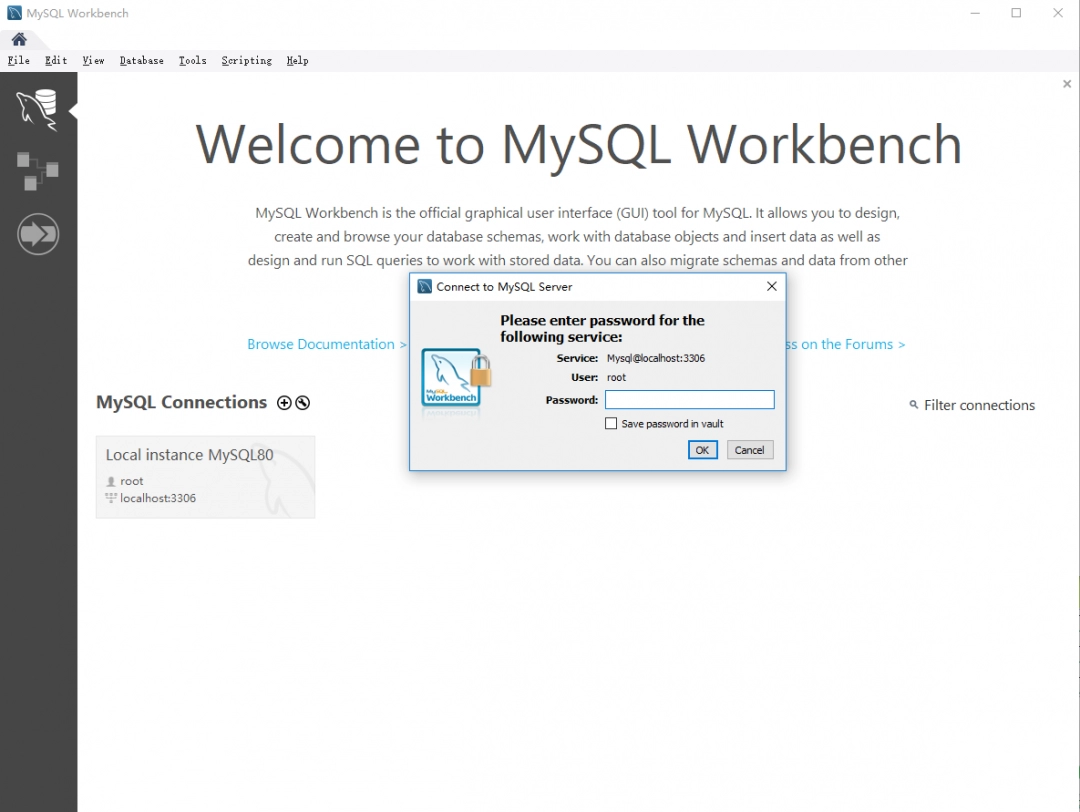Click the magnifier icon beside Filter connections

pyautogui.click(x=912, y=405)
